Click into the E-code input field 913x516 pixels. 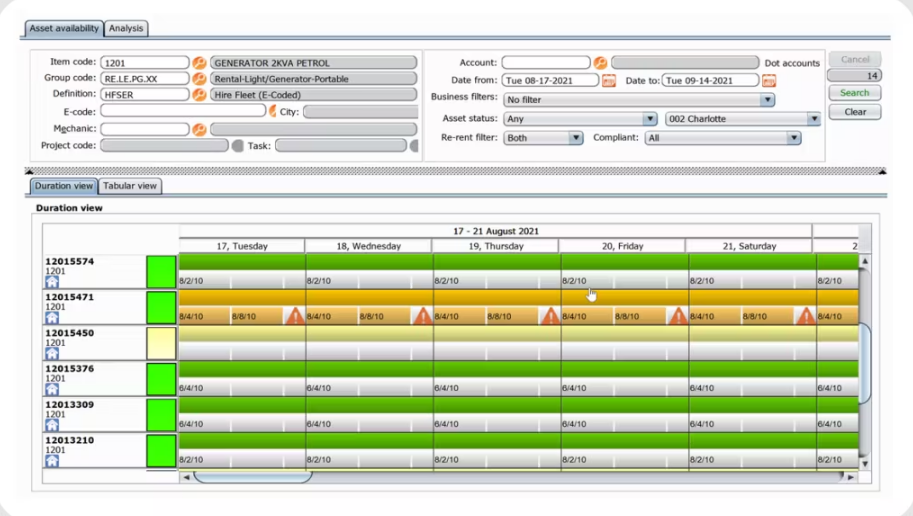pyautogui.click(x=182, y=112)
